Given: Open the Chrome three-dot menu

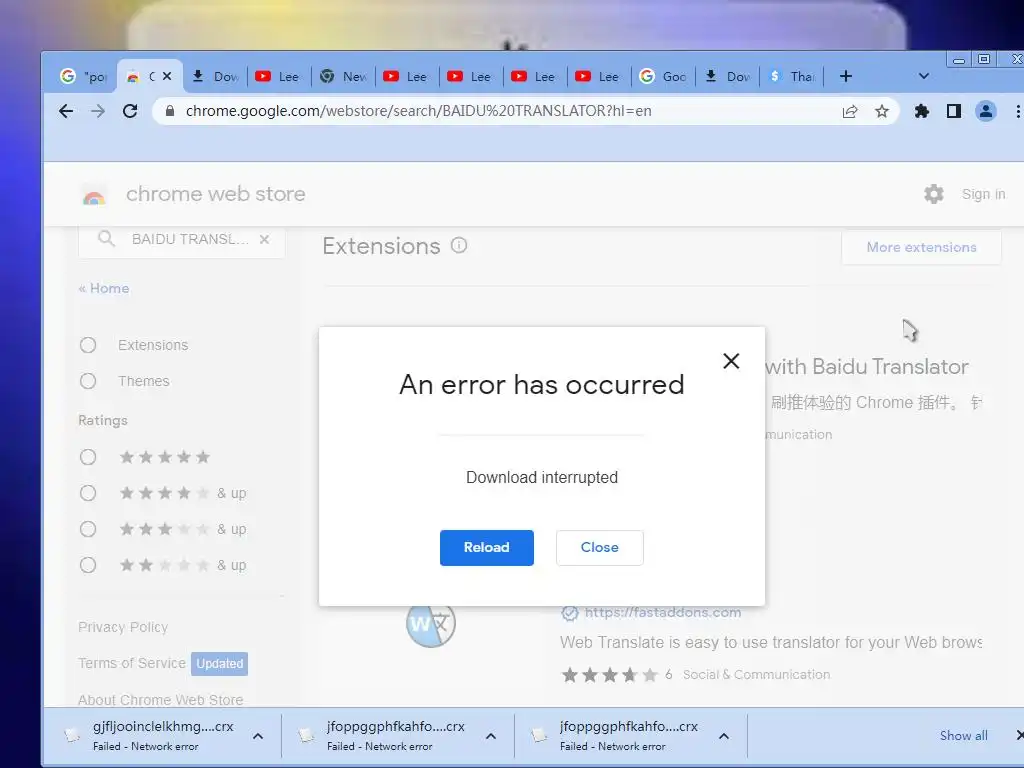Looking at the screenshot, I should 1017,112.
